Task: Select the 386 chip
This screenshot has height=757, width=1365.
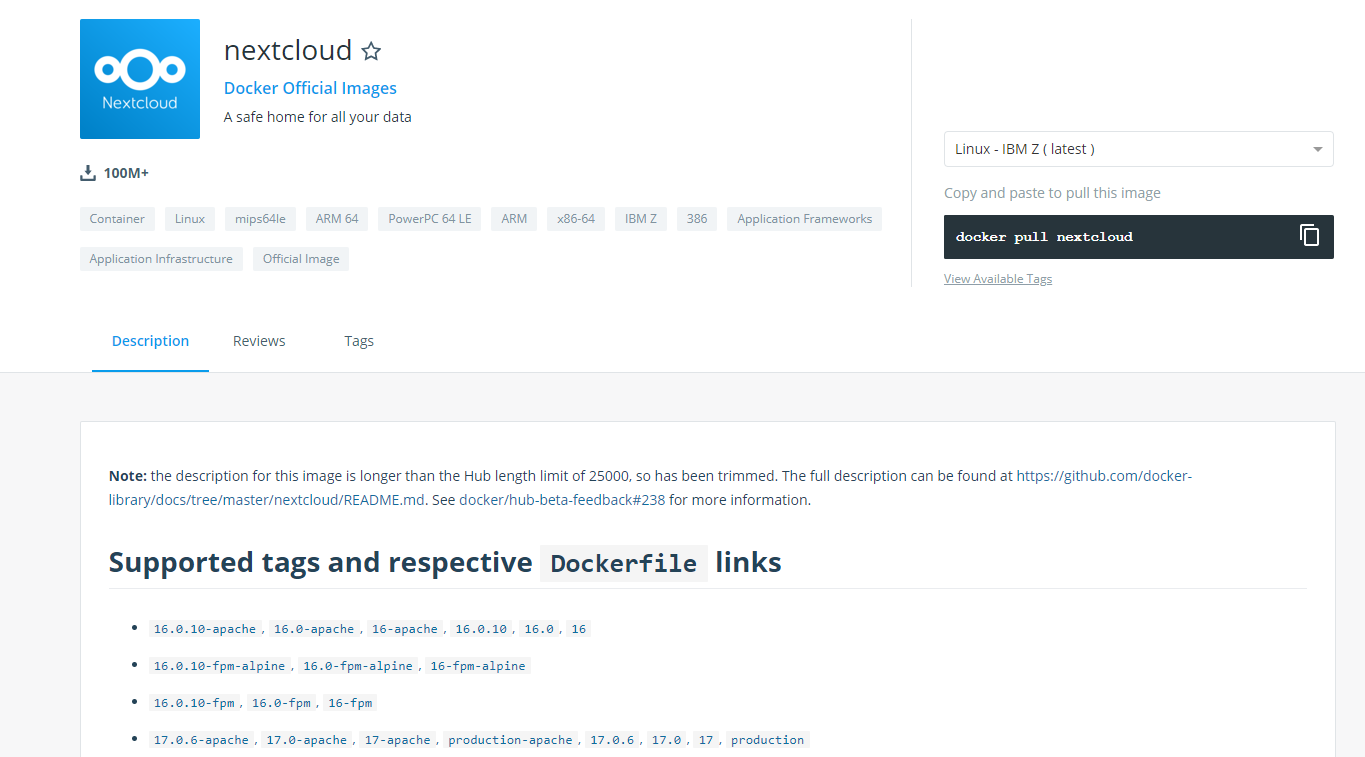Action: click(x=697, y=219)
